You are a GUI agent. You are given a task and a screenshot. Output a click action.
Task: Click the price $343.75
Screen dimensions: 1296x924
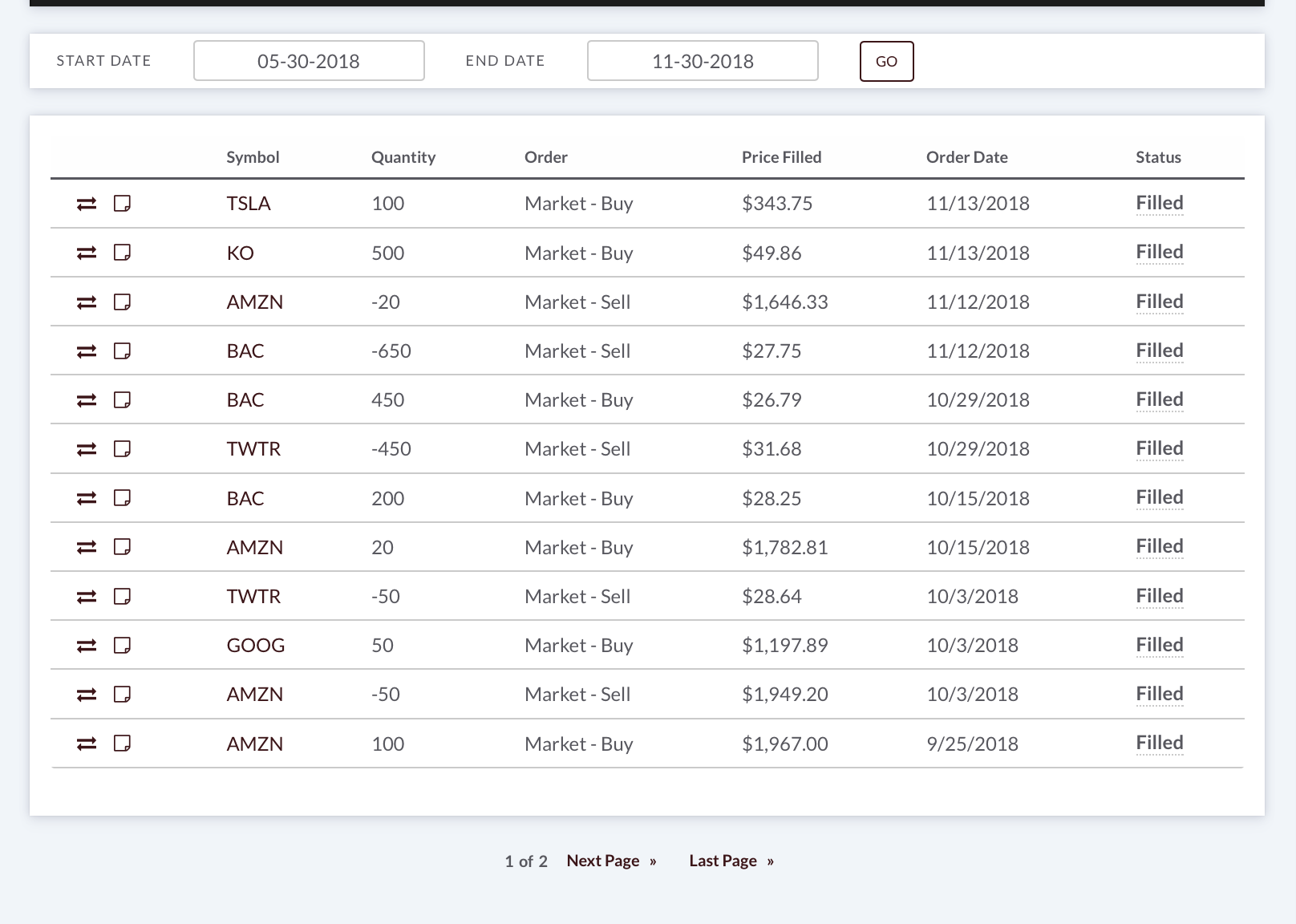777,204
